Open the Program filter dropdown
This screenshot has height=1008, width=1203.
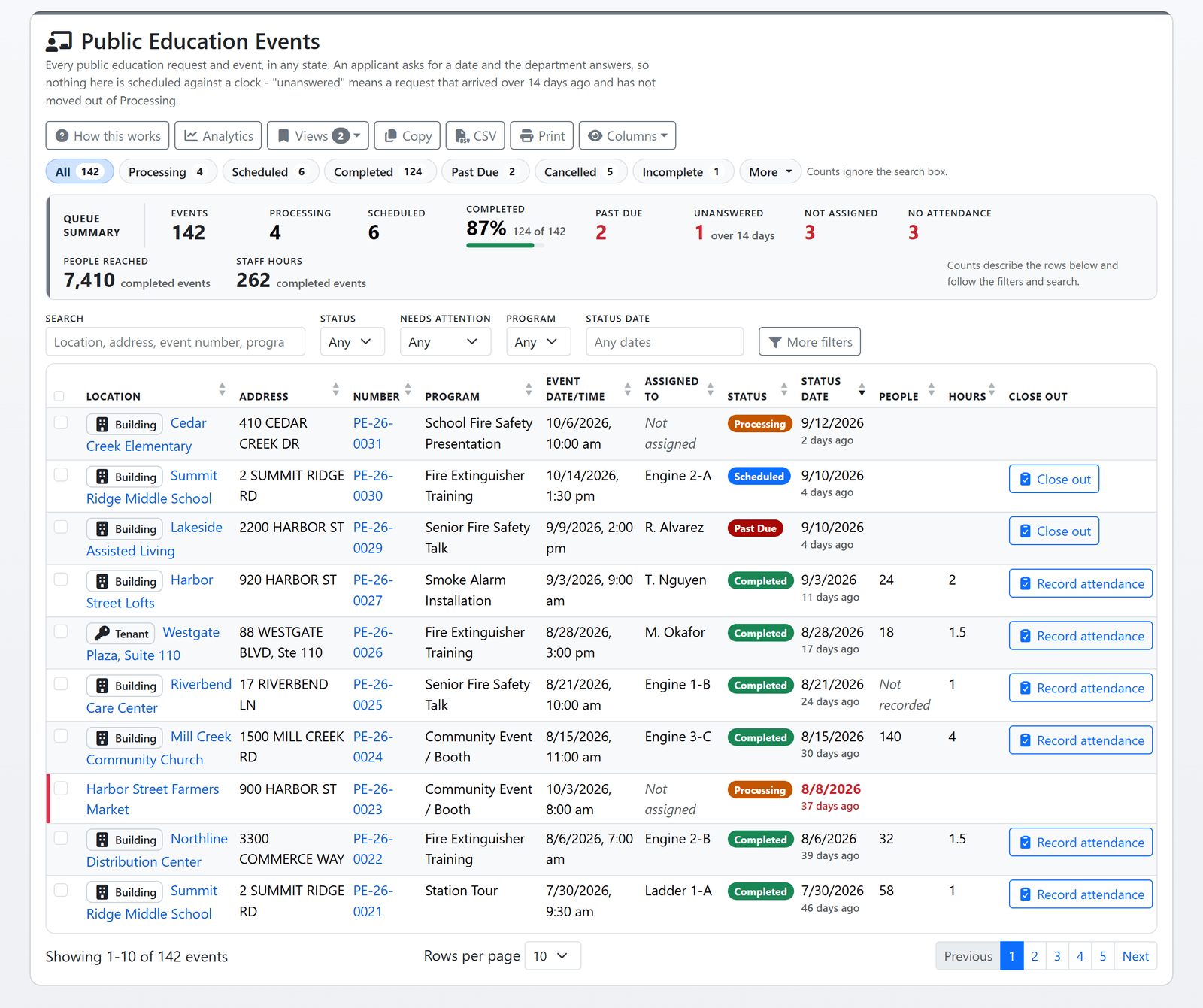tap(538, 342)
